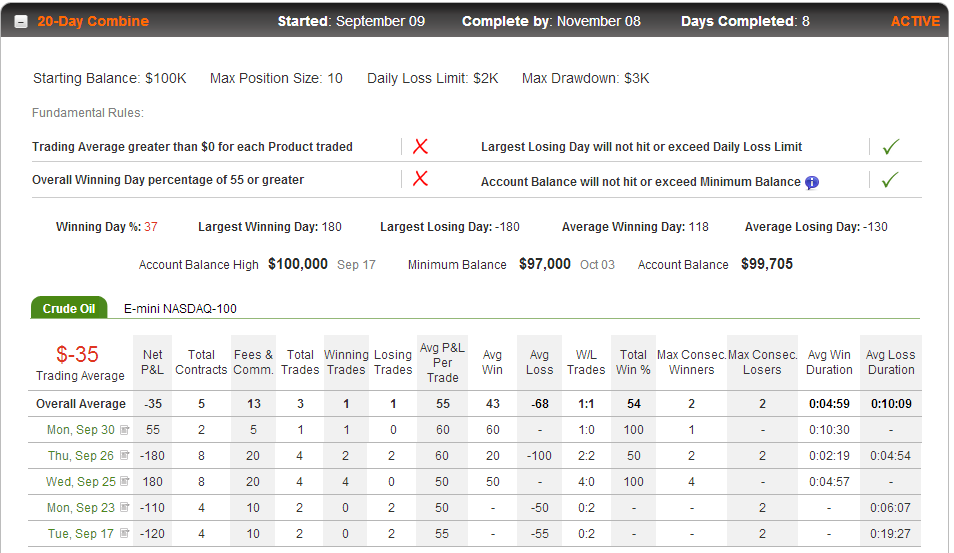Select the Crude Oil tab
The height and width of the screenshot is (553, 954).
[69, 308]
